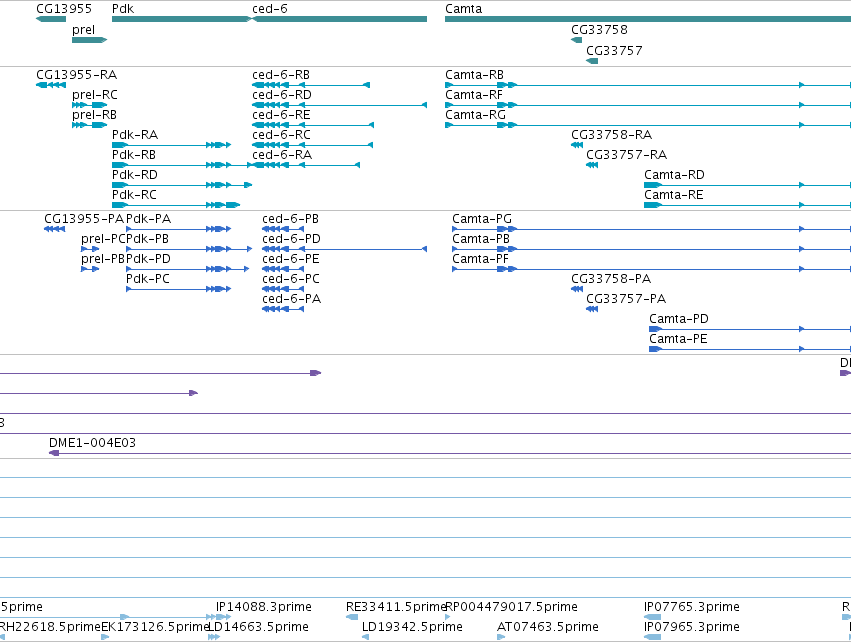The image size is (851, 642).
Task: Click the teal Camta gene bar
Action: (648, 19)
